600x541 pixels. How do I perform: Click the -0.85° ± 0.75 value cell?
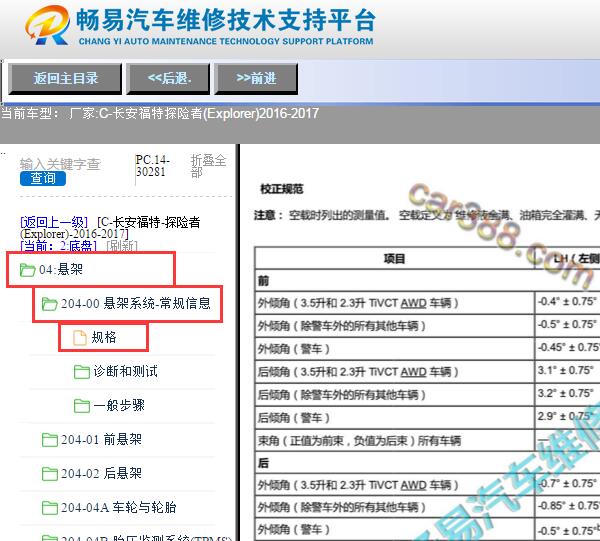click(567, 506)
